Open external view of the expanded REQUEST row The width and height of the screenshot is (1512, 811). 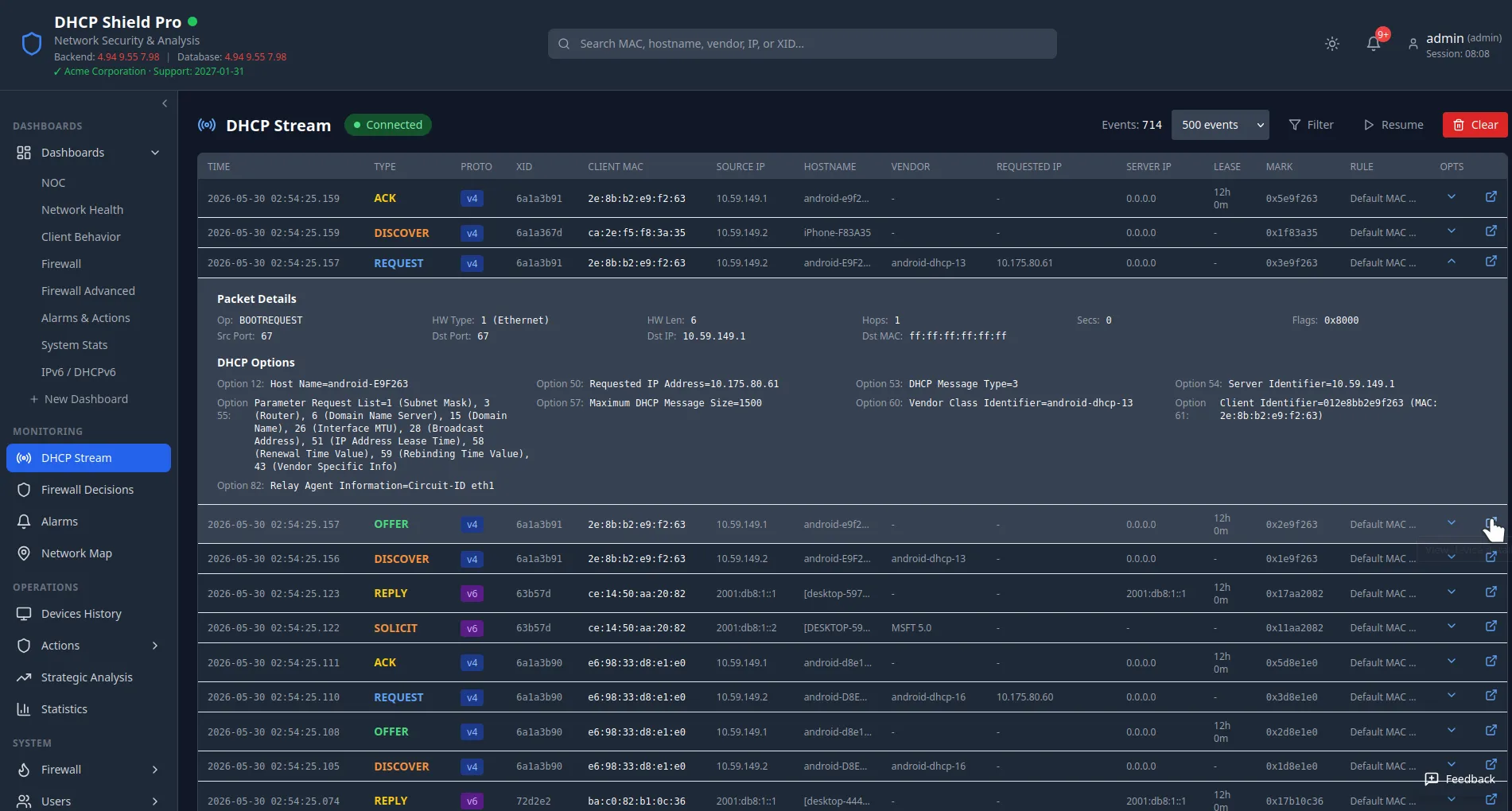point(1491,262)
